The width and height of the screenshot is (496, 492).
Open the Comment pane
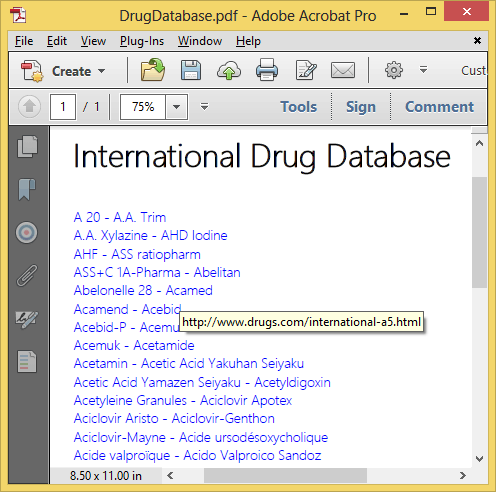pos(439,107)
